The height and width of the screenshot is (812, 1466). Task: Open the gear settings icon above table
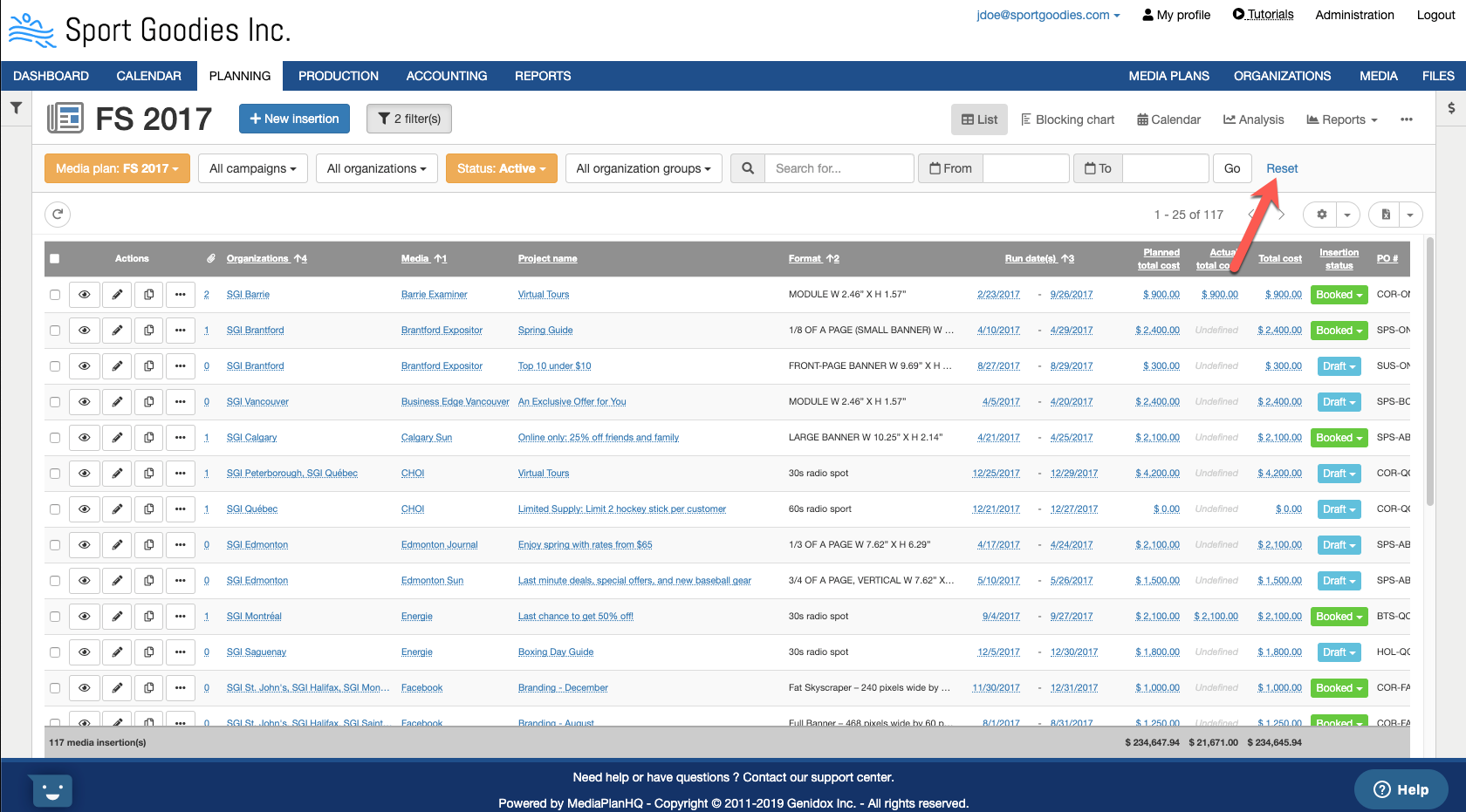(x=1321, y=215)
